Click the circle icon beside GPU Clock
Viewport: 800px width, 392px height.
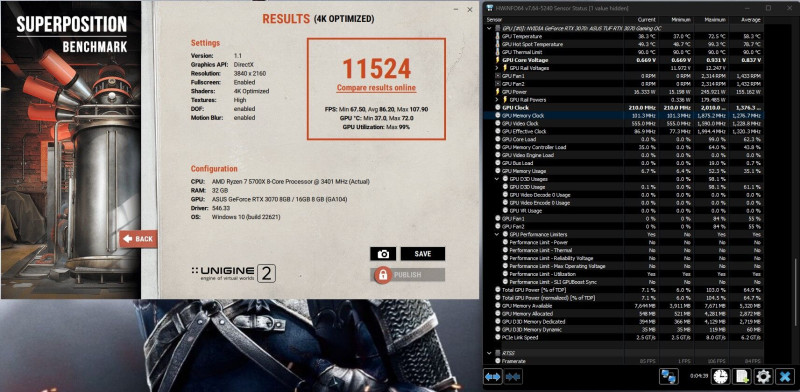click(497, 108)
